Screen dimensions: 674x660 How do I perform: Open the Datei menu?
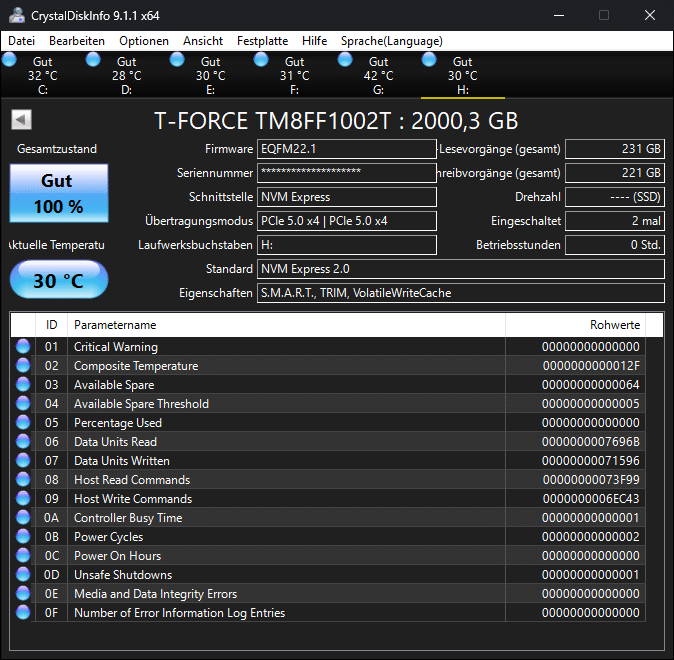pos(21,41)
